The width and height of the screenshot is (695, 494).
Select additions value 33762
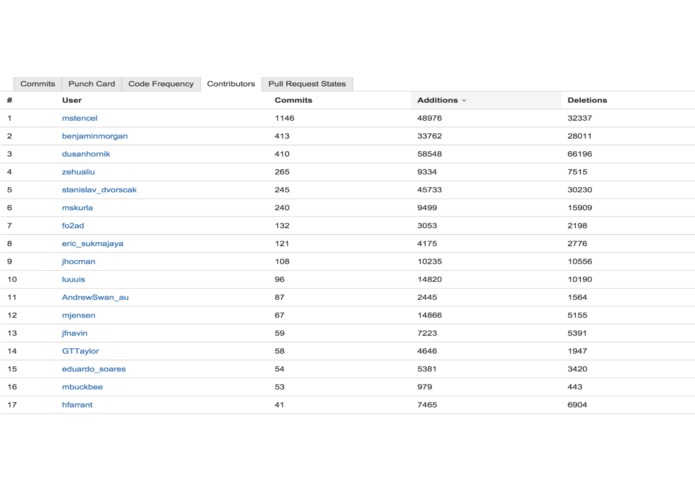429,136
